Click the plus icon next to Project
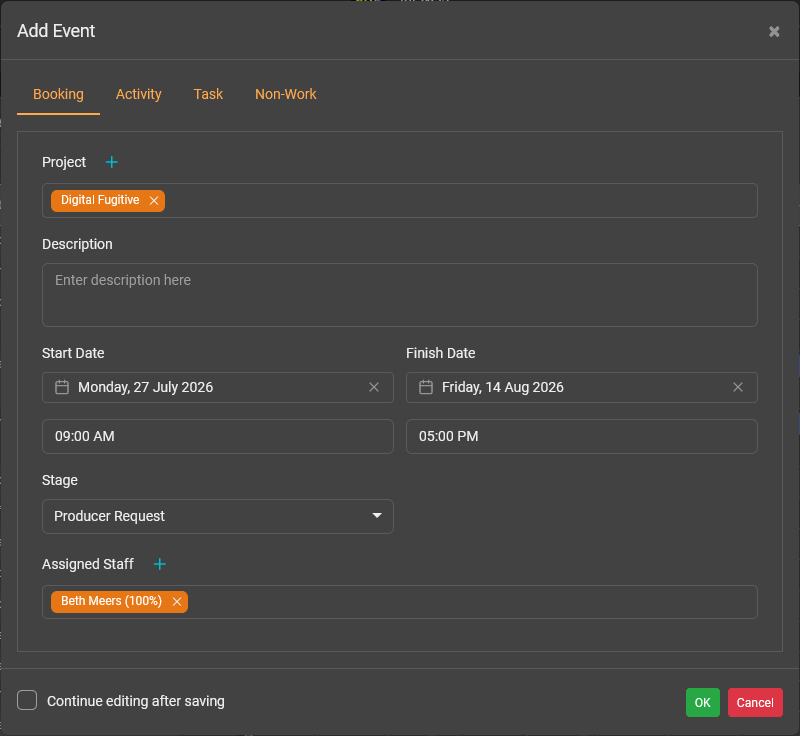800x736 pixels. tap(112, 162)
